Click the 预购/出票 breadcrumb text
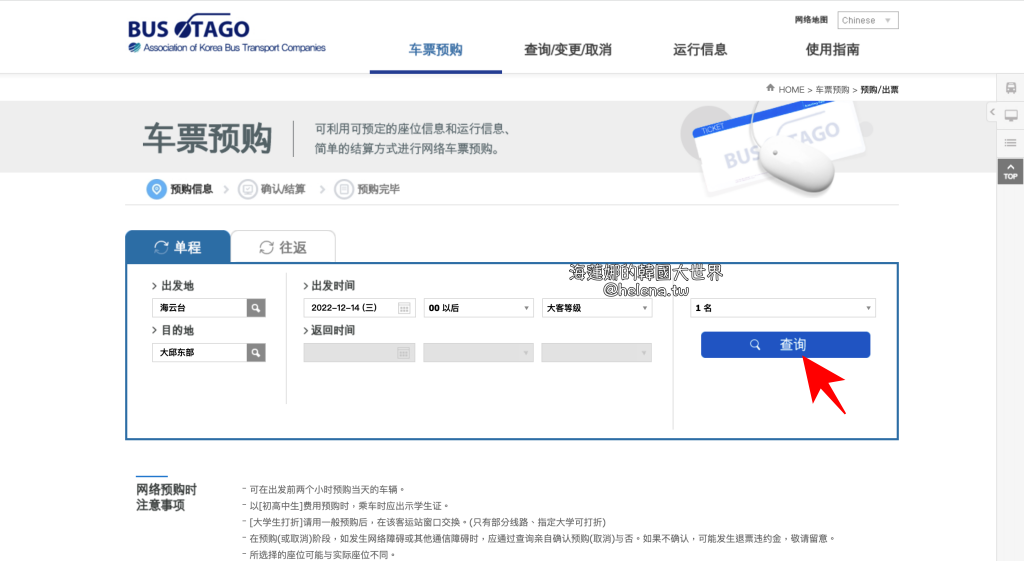 (x=879, y=89)
